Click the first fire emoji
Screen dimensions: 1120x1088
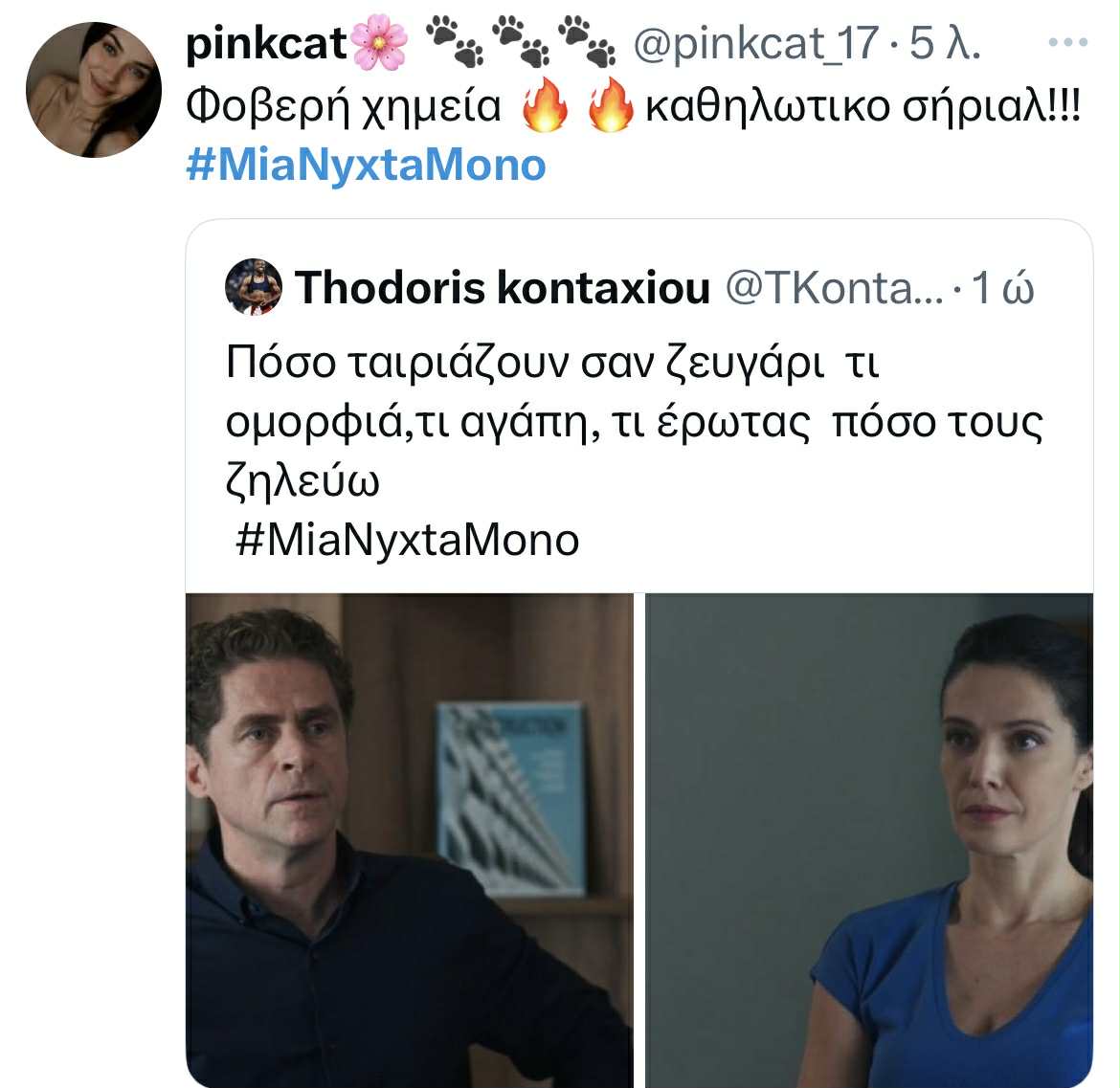pos(545,105)
